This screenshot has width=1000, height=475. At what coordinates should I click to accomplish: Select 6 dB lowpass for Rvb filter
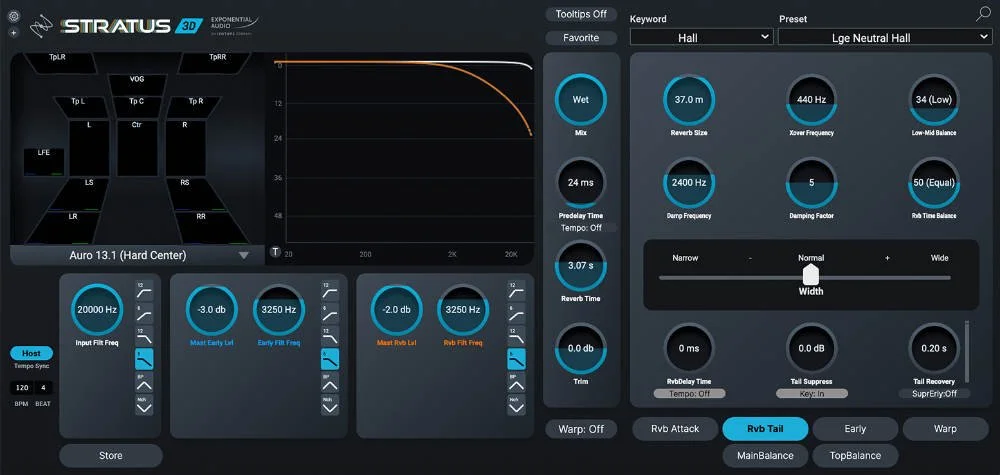point(517,359)
